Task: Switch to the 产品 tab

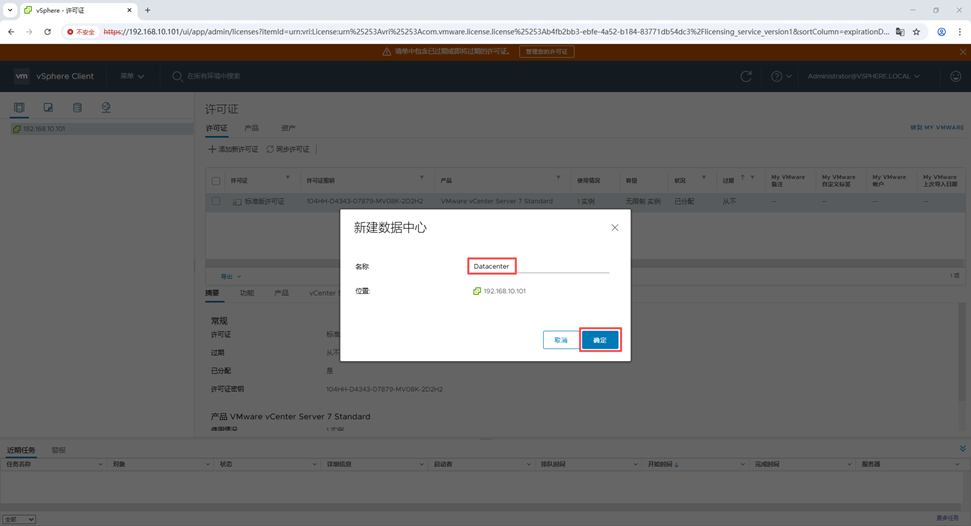Action: pyautogui.click(x=252, y=128)
